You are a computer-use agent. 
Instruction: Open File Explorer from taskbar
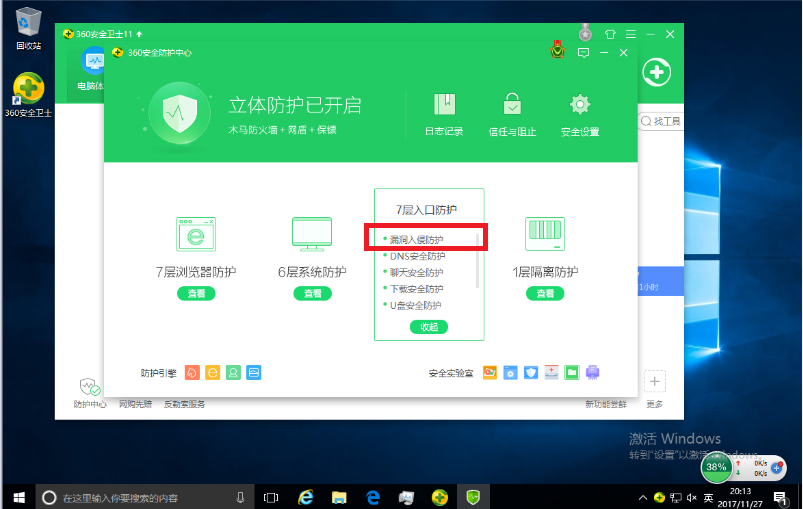[339, 497]
